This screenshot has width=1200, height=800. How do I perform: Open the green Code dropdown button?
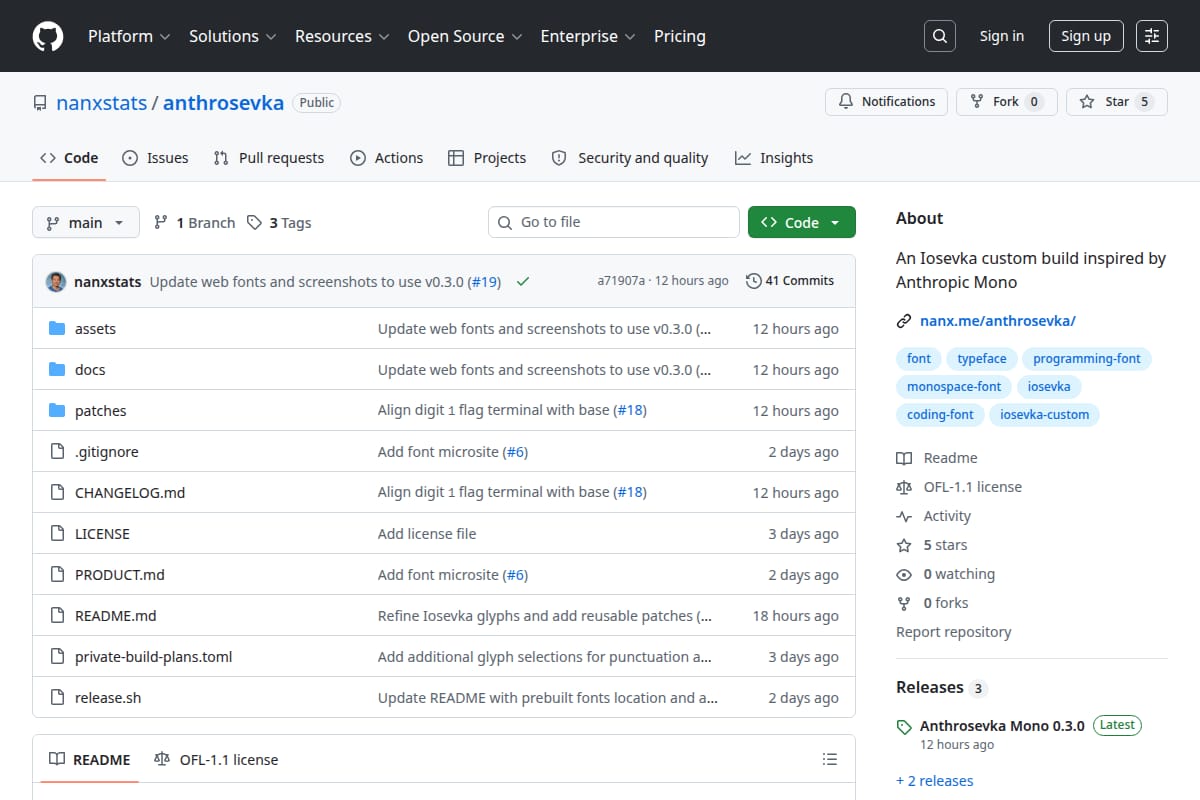(802, 222)
